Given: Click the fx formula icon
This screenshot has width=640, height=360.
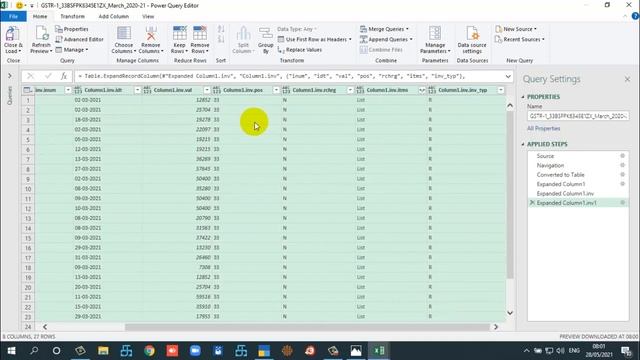Looking at the screenshot, I should click(x=64, y=76).
